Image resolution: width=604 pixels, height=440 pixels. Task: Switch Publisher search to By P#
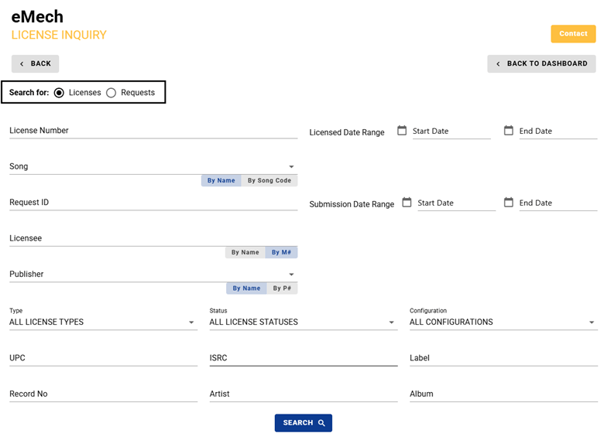pos(282,289)
